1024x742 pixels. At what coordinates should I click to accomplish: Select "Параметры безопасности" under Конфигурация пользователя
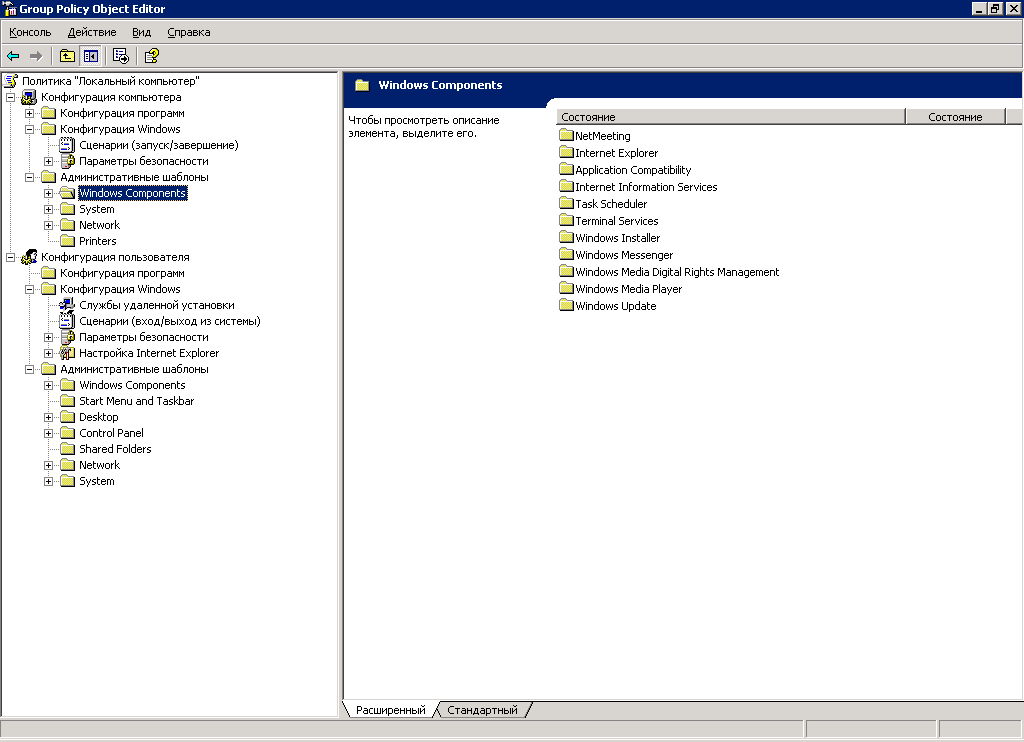[144, 337]
